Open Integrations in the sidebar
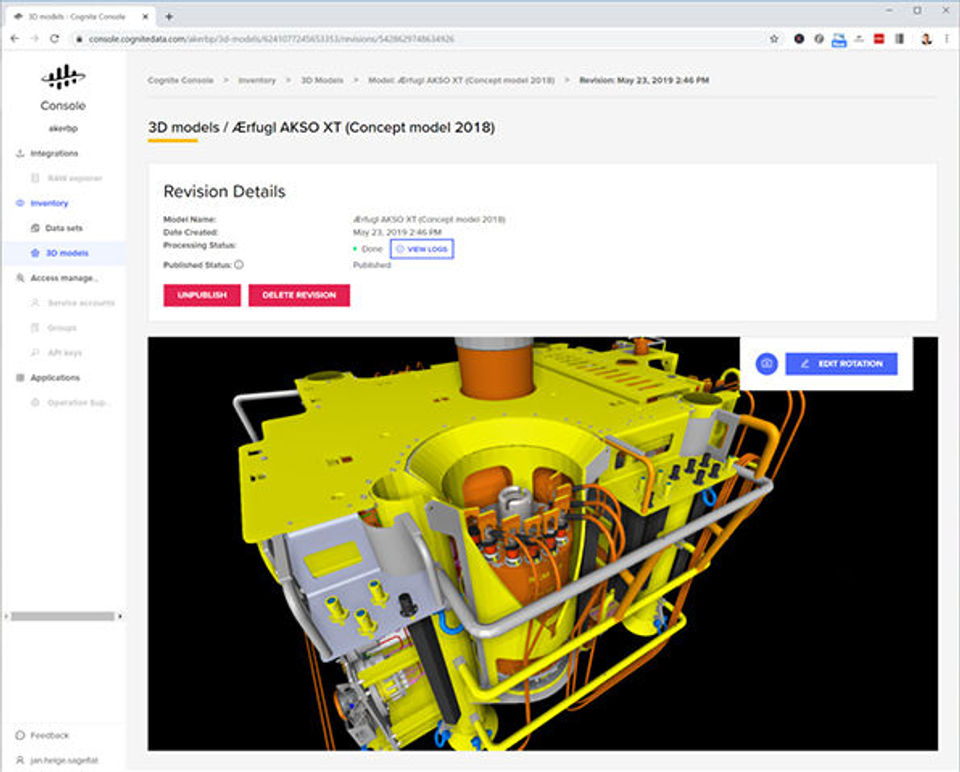The image size is (960, 772). click(x=54, y=153)
